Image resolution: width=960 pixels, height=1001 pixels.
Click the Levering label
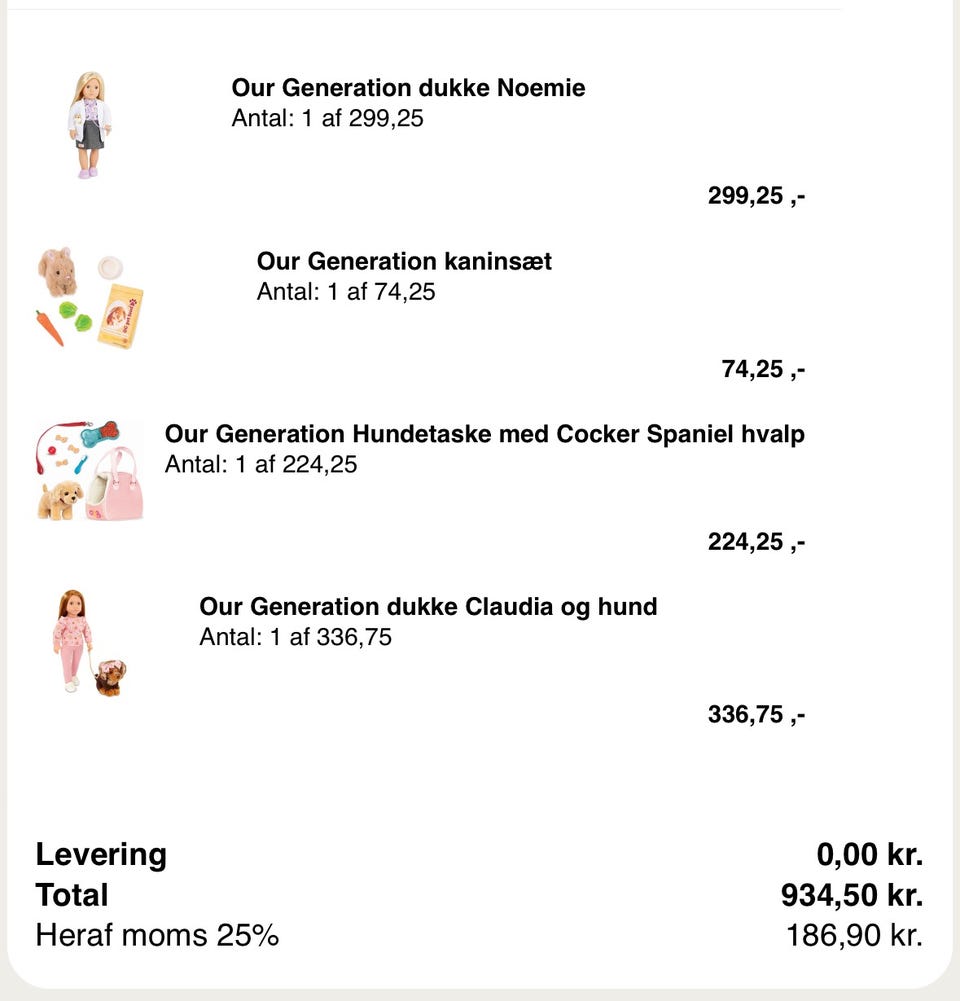[101, 855]
